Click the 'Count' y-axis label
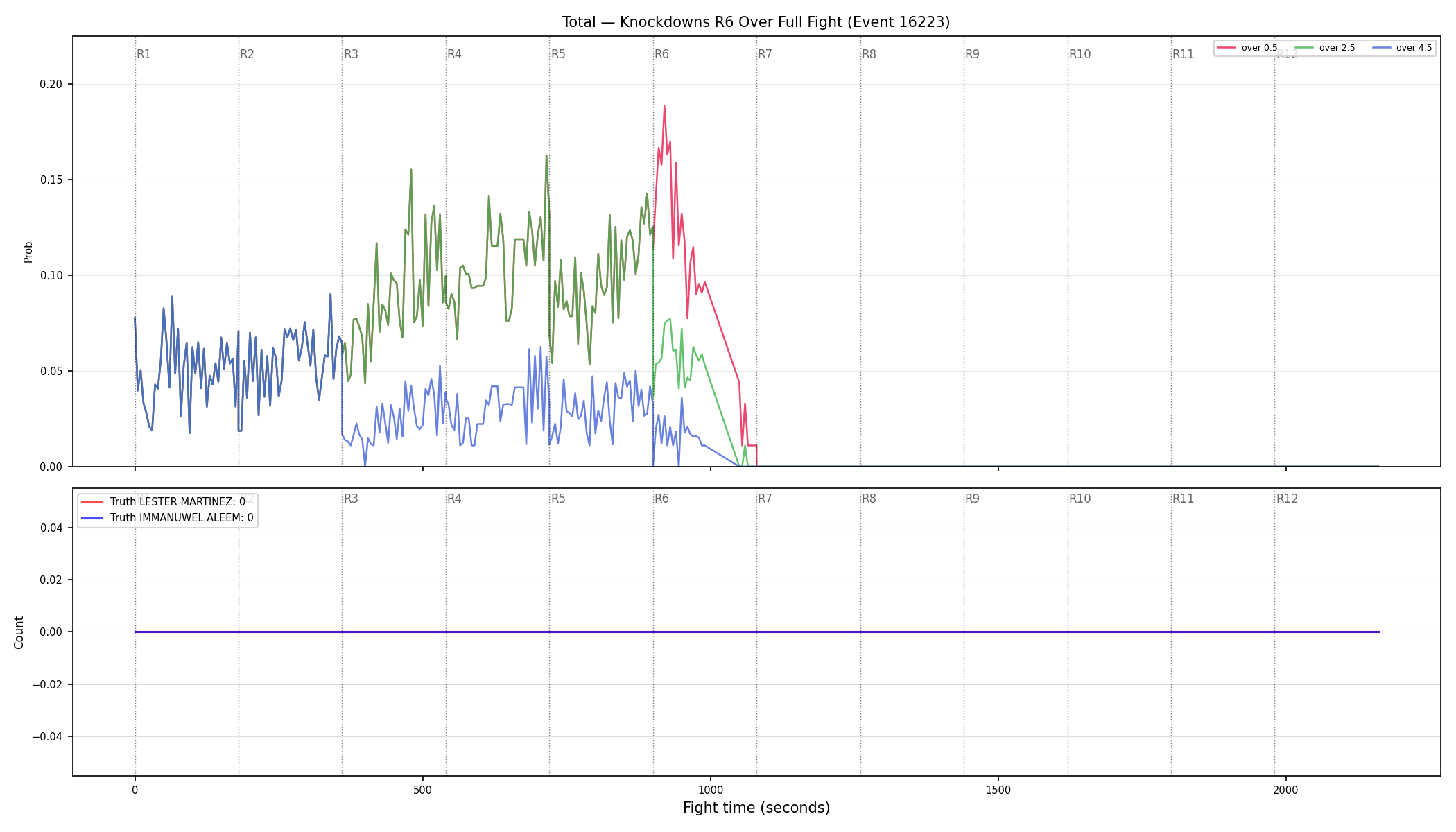1456x832 pixels. click(x=19, y=632)
